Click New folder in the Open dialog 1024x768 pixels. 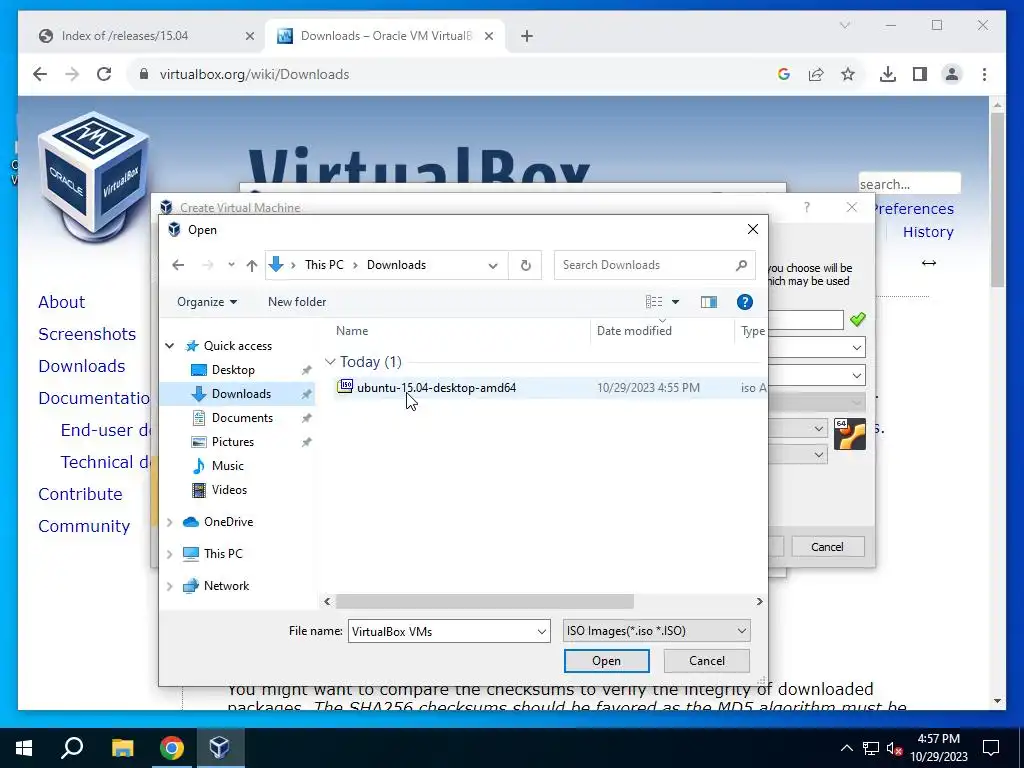pos(296,302)
